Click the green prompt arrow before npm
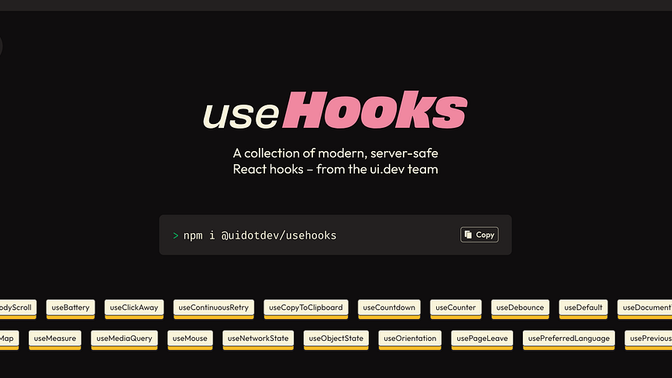This screenshot has width=672, height=378. (175, 236)
